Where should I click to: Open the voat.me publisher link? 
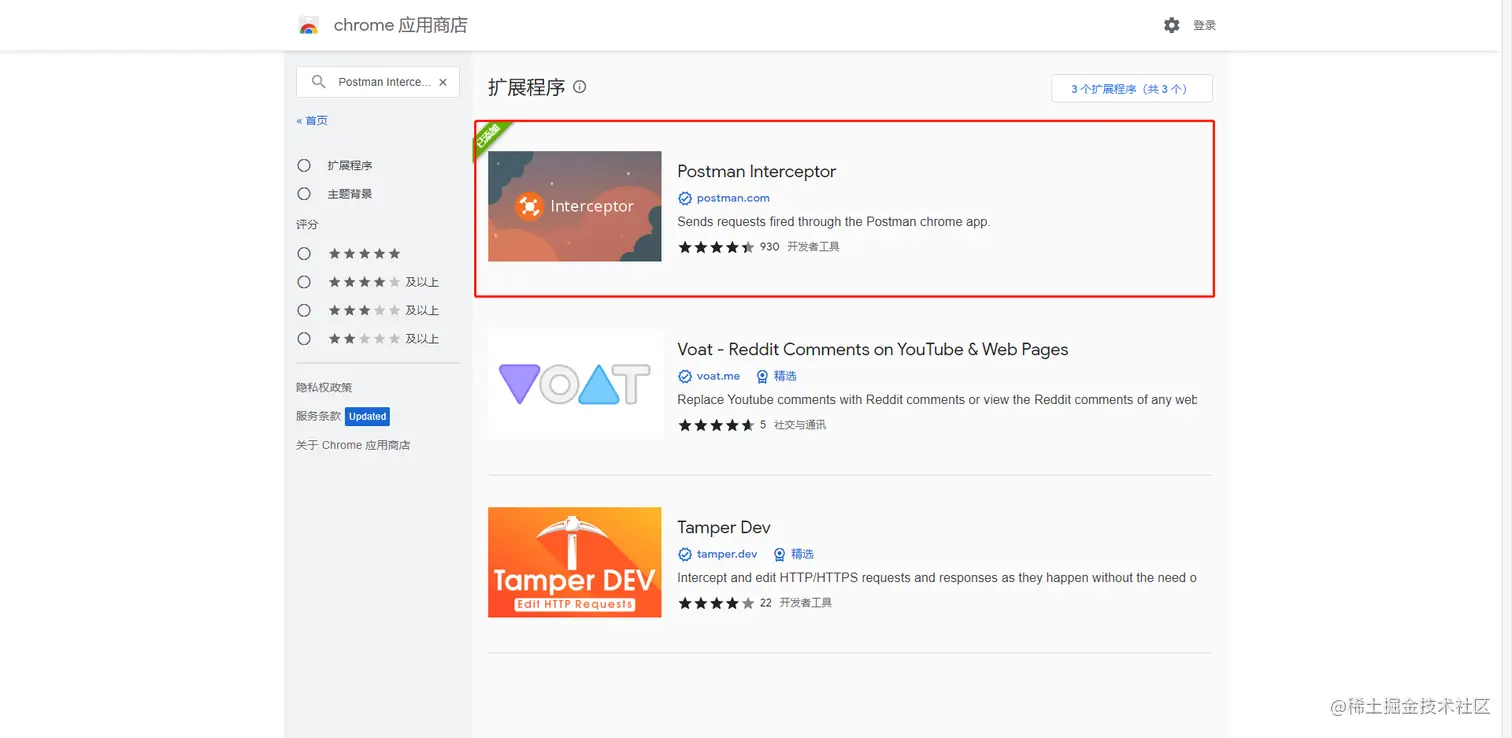(x=718, y=376)
